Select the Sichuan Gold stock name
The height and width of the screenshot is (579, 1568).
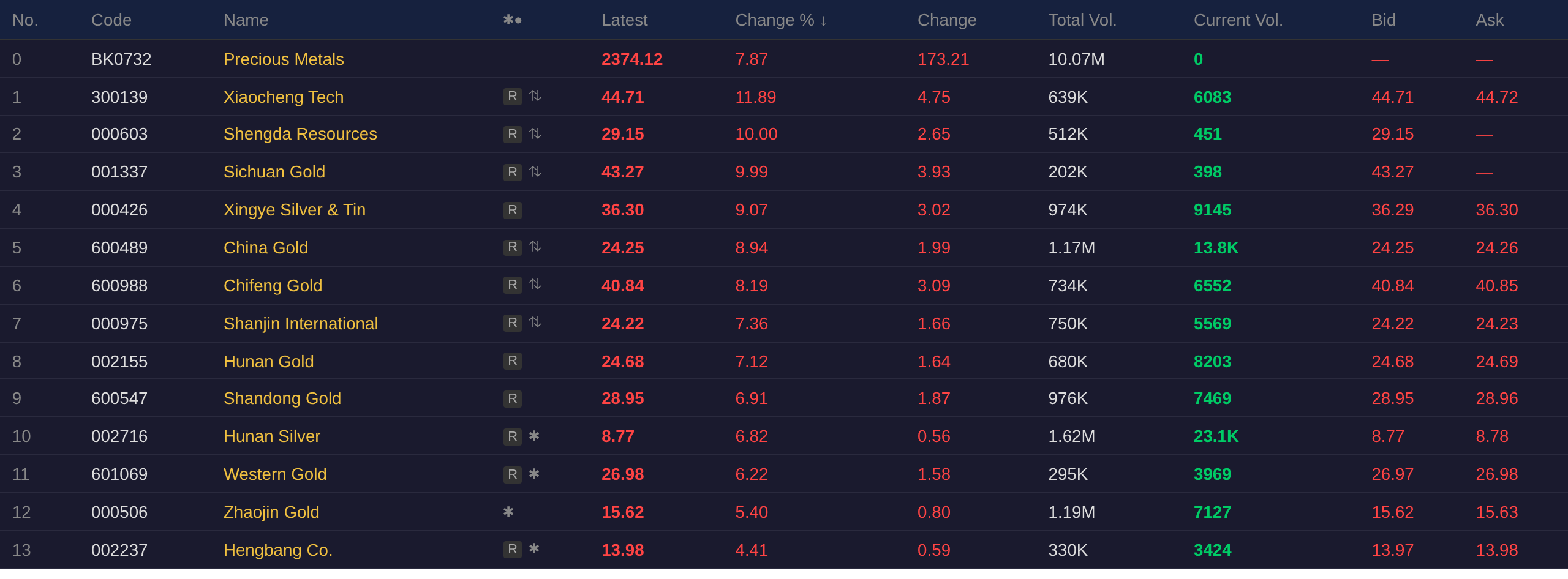tap(274, 172)
